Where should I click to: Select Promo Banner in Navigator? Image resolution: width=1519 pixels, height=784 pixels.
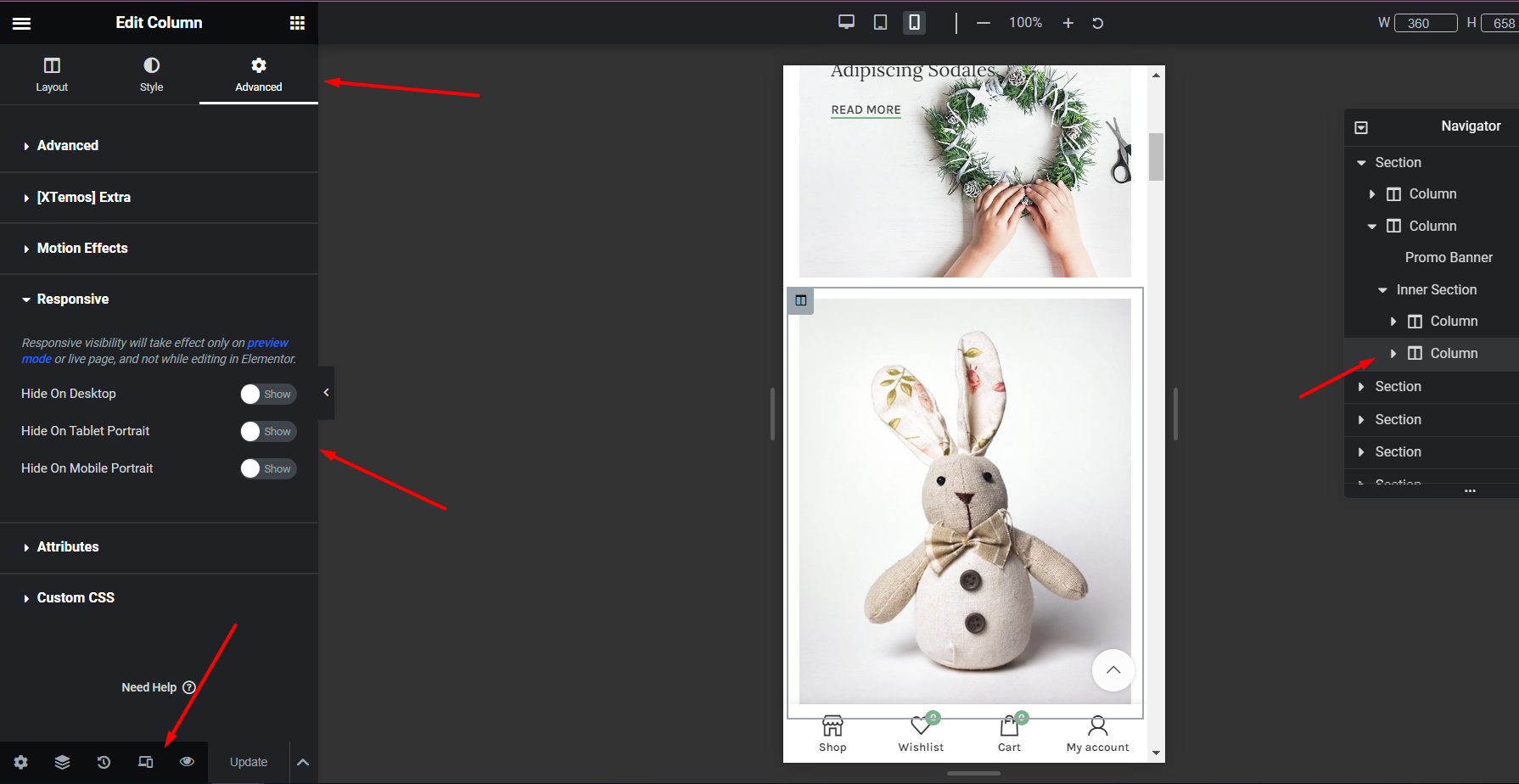click(1449, 258)
